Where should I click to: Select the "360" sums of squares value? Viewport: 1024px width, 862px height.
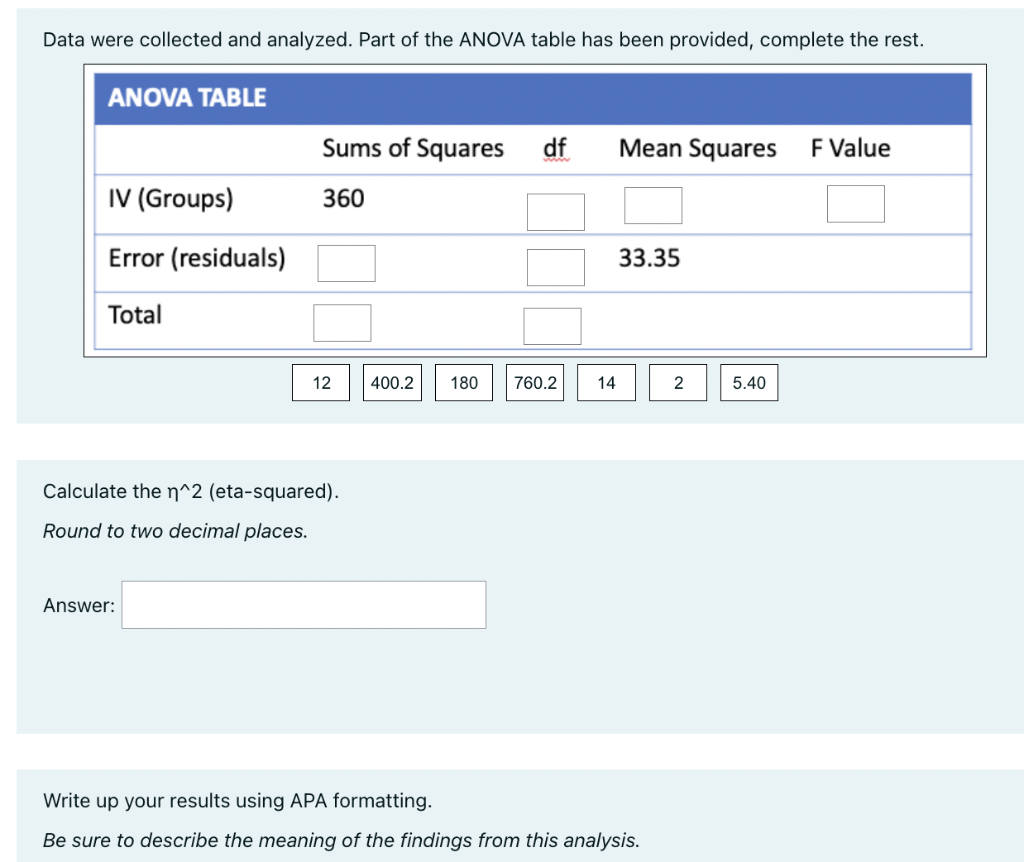click(344, 199)
